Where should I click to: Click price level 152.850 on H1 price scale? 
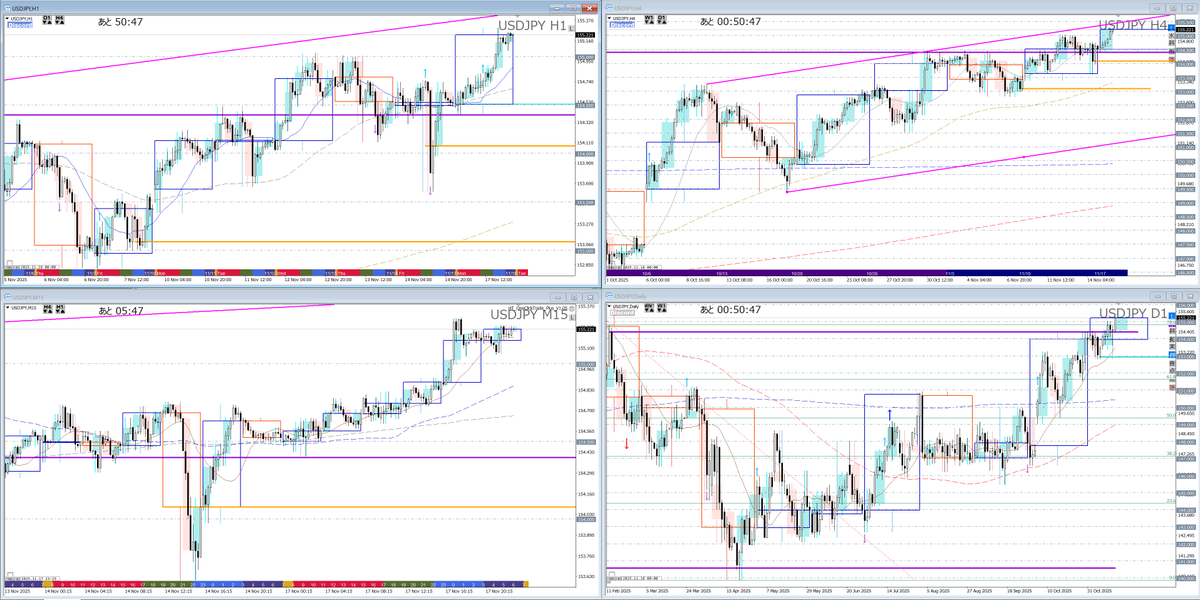(x=586, y=265)
